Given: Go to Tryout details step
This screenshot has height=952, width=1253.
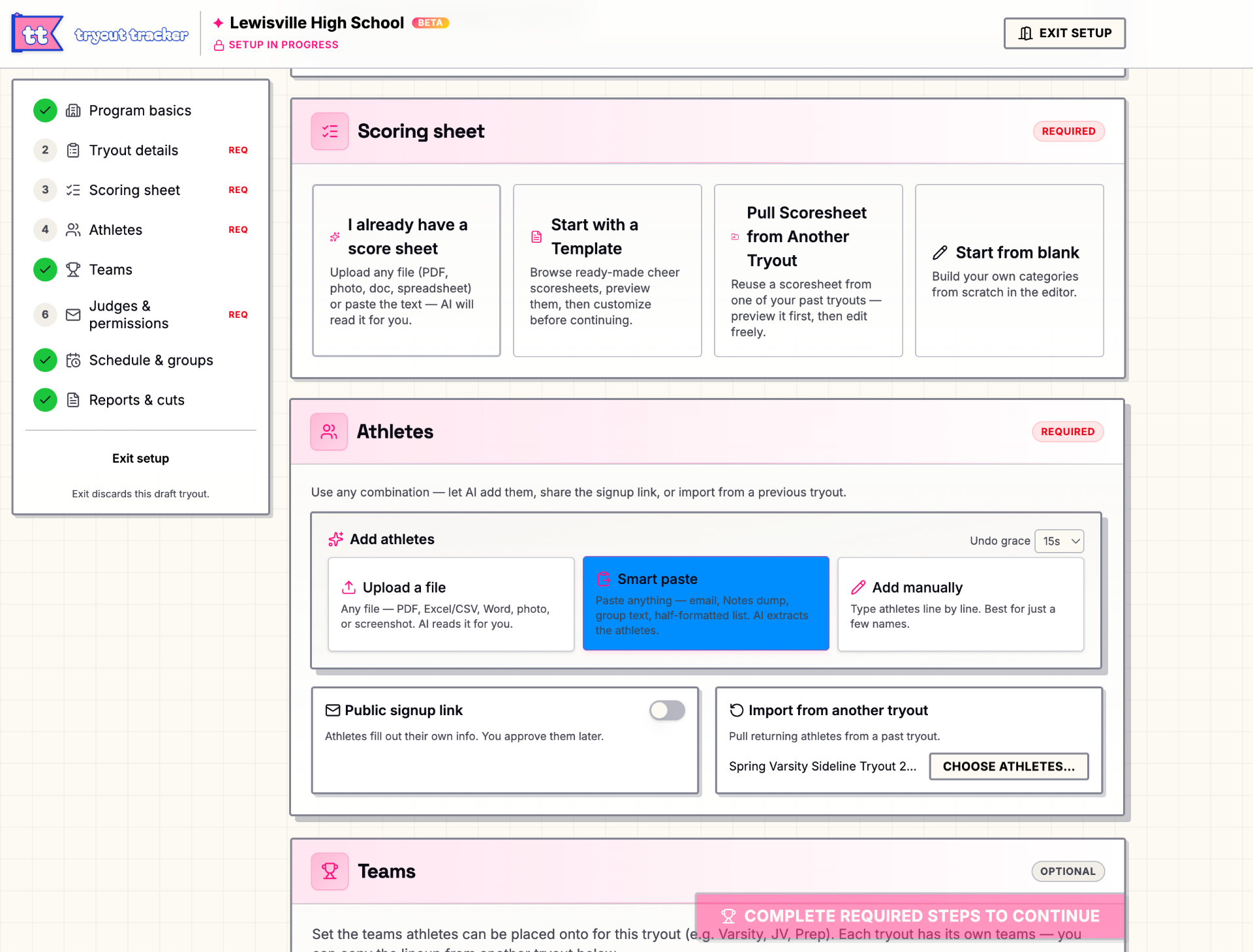Looking at the screenshot, I should coord(140,150).
